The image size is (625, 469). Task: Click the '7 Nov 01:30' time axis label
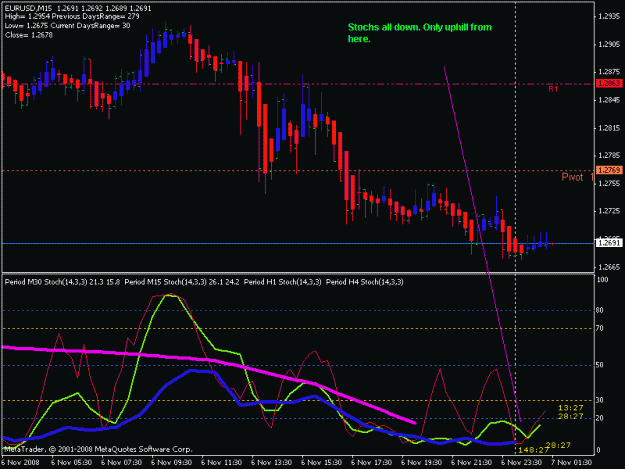(572, 463)
